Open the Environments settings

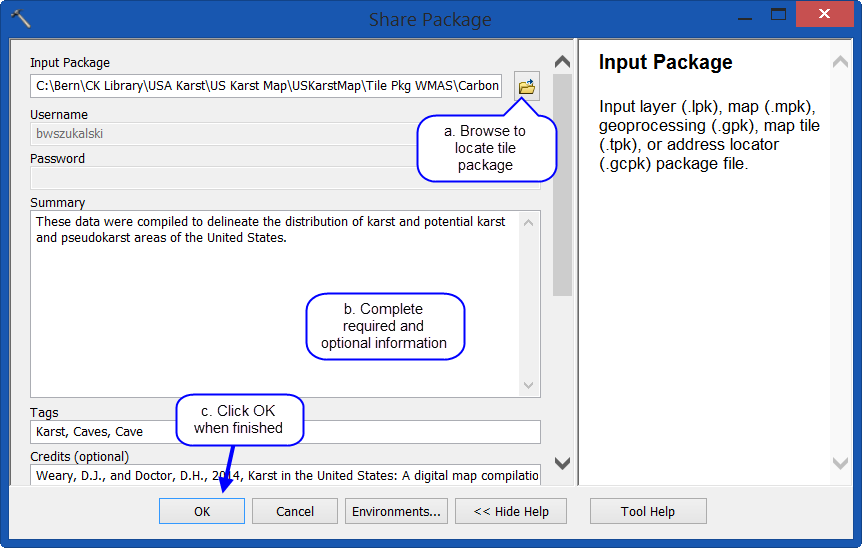point(396,511)
